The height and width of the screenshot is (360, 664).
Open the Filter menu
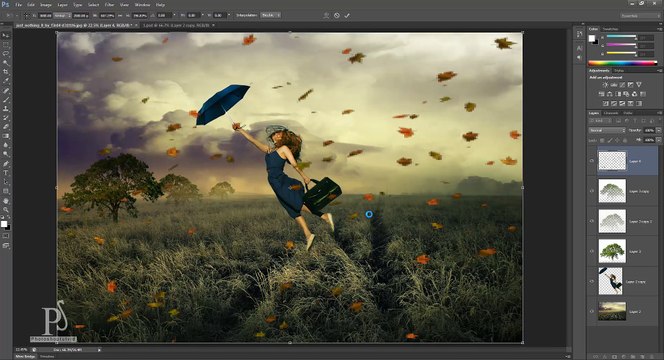coord(109,5)
